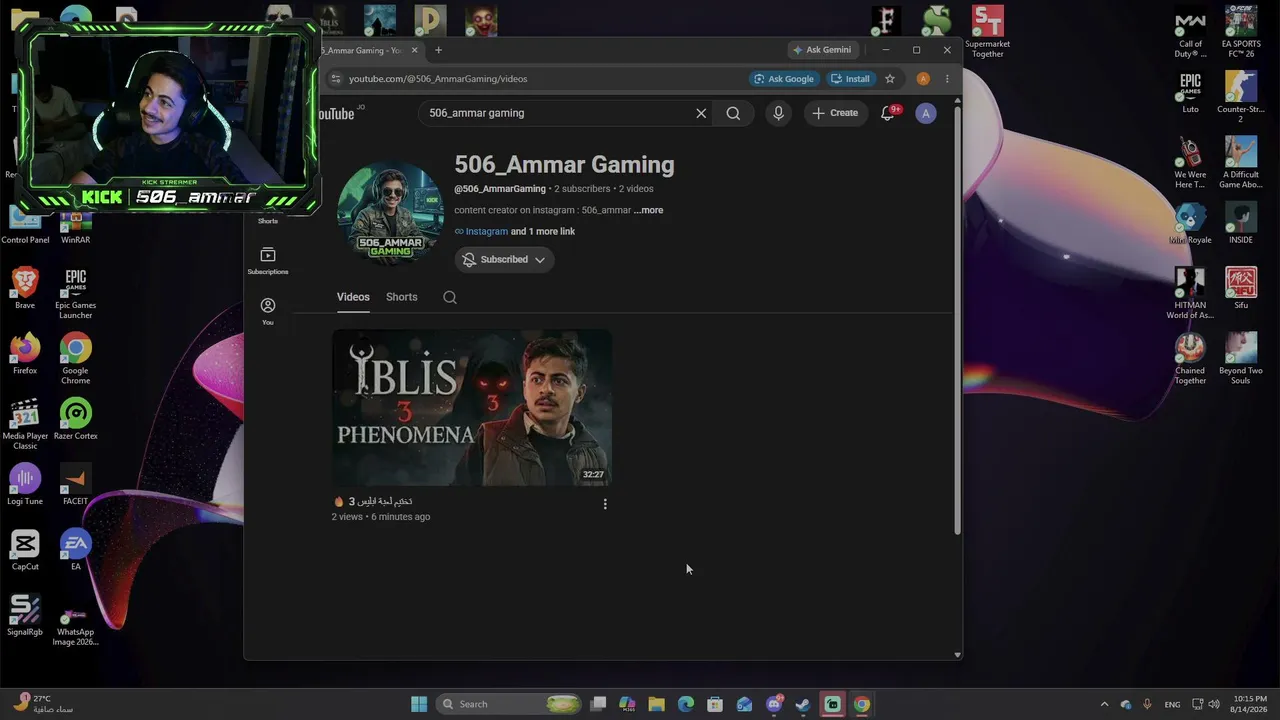Select the Supermarket Together desktop icon
The image size is (1280, 720).
pos(987,32)
